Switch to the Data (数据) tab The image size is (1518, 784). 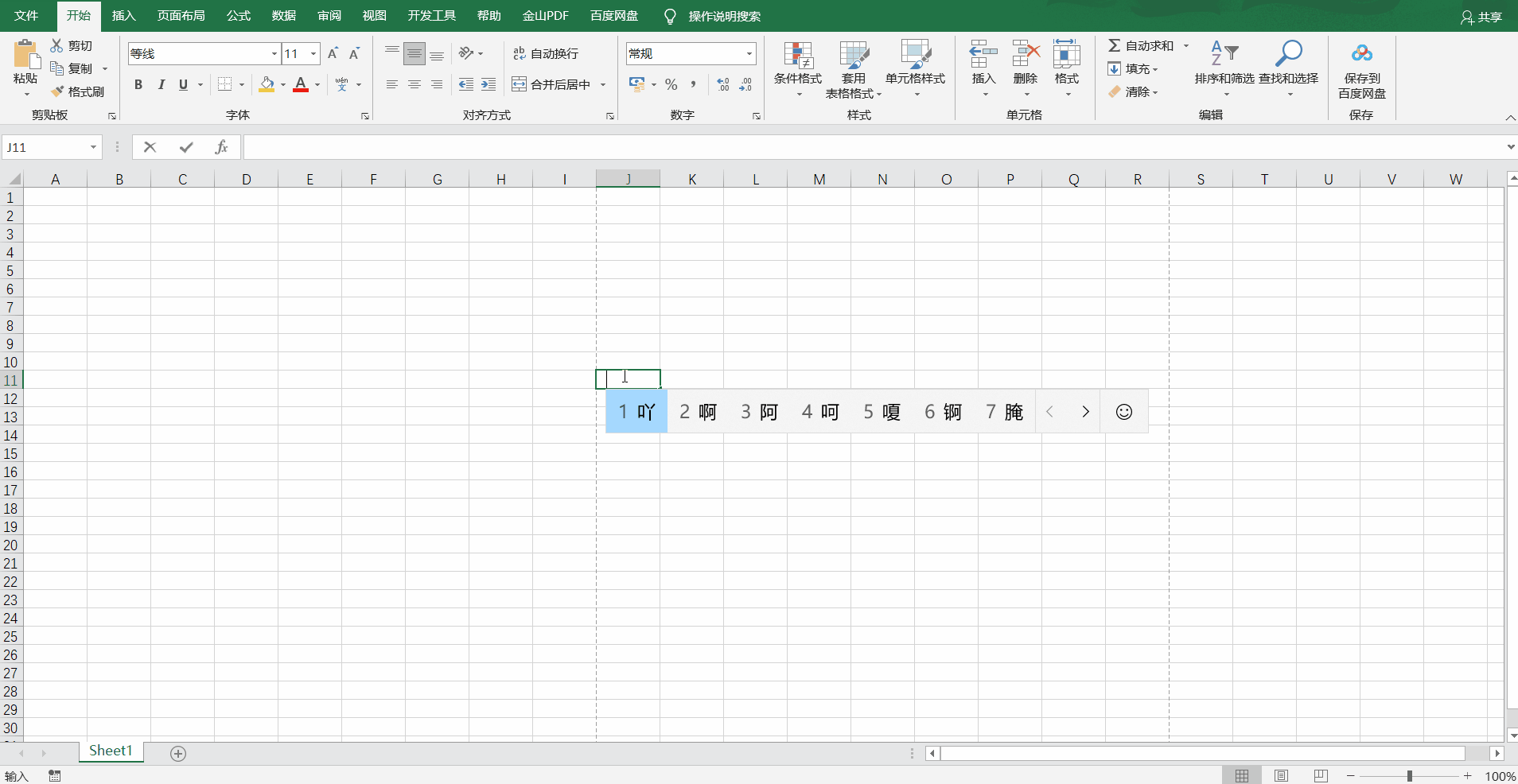coord(284,16)
